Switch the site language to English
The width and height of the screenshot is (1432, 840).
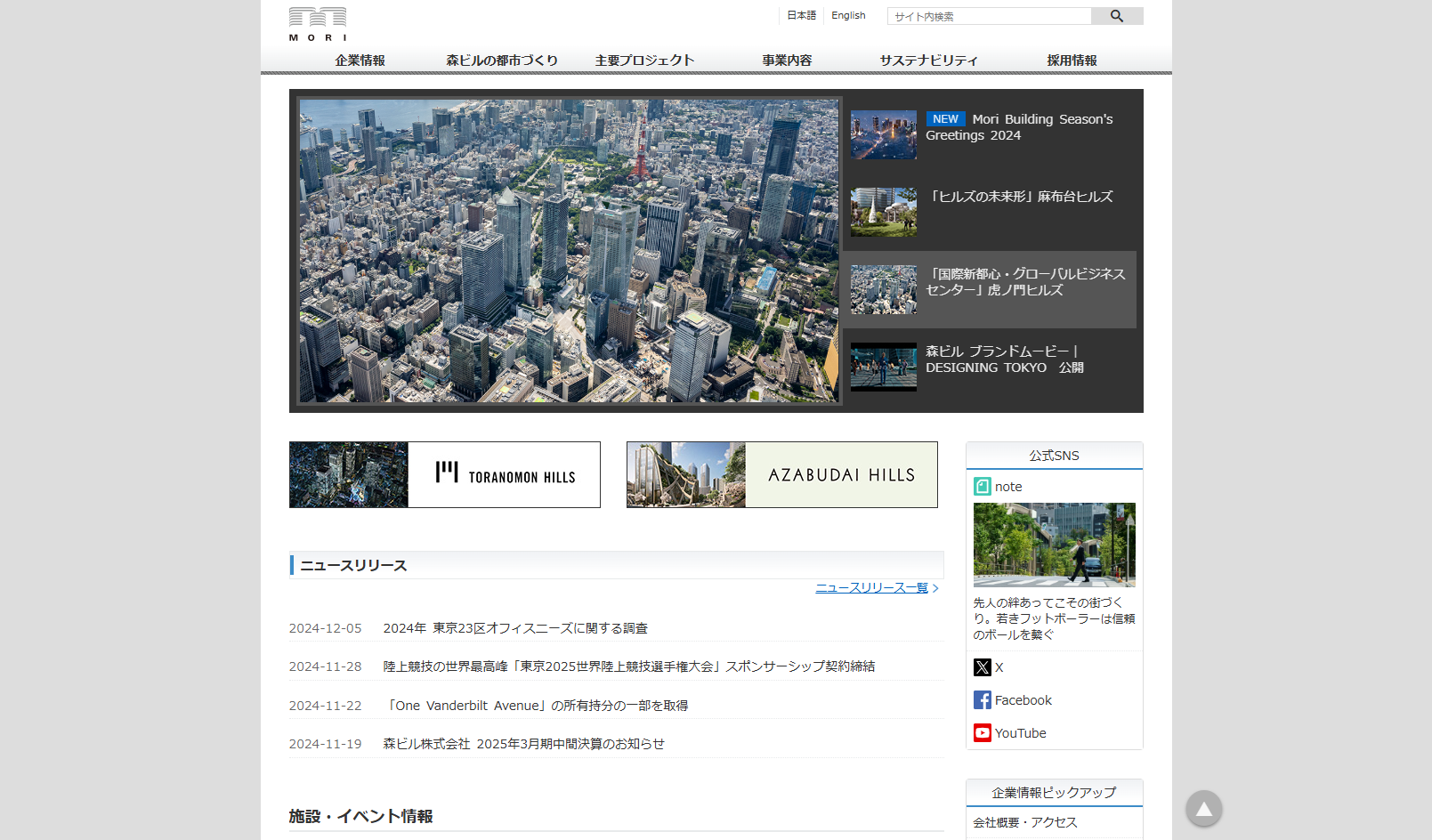(x=847, y=15)
